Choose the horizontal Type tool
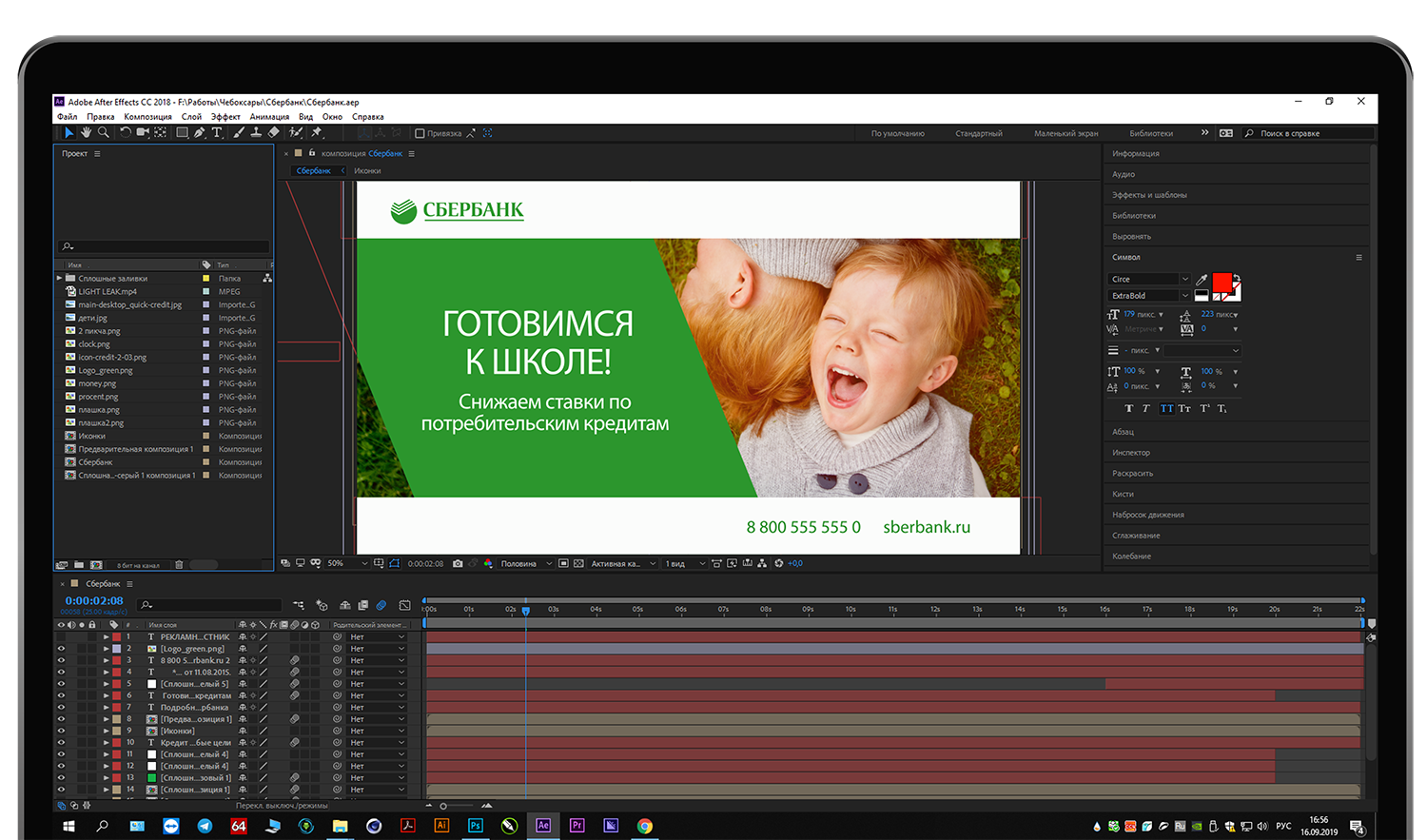1427x840 pixels. [217, 133]
